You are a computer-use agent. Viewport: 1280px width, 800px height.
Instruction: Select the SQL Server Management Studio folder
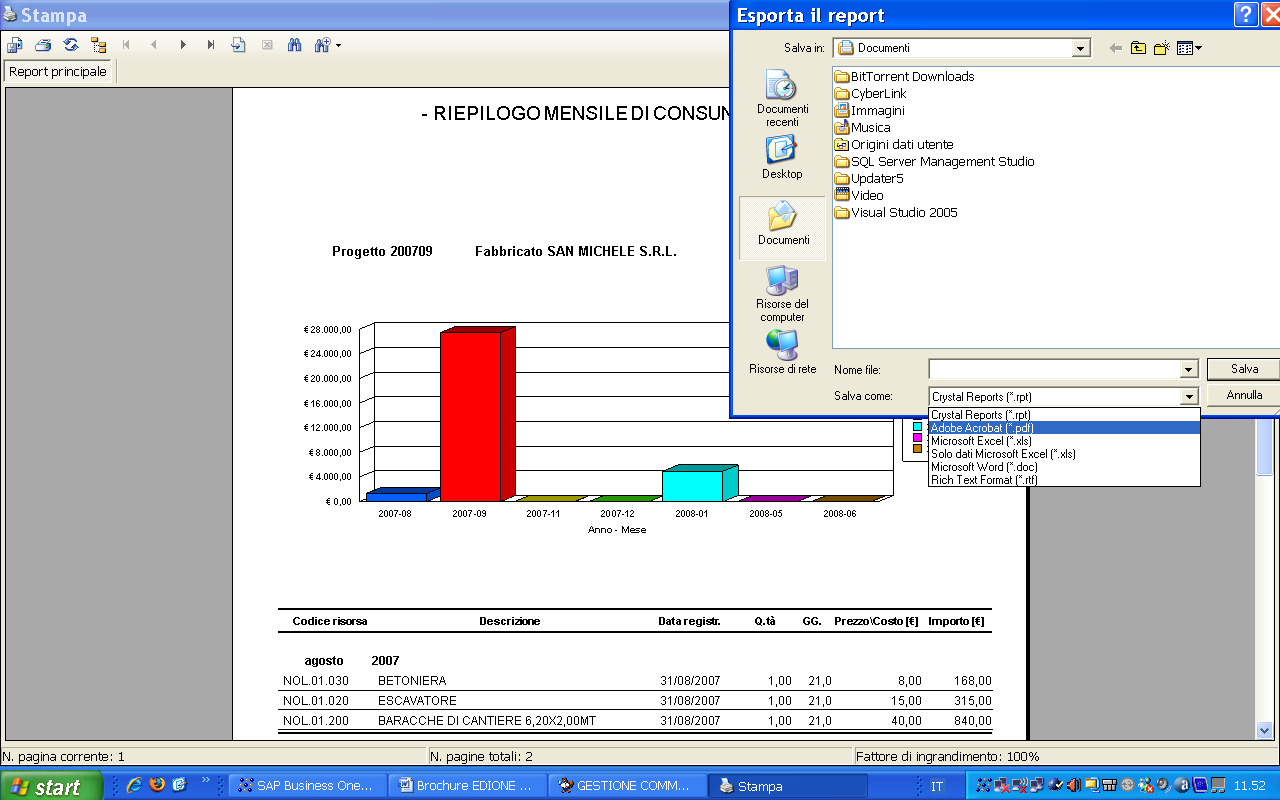point(934,162)
